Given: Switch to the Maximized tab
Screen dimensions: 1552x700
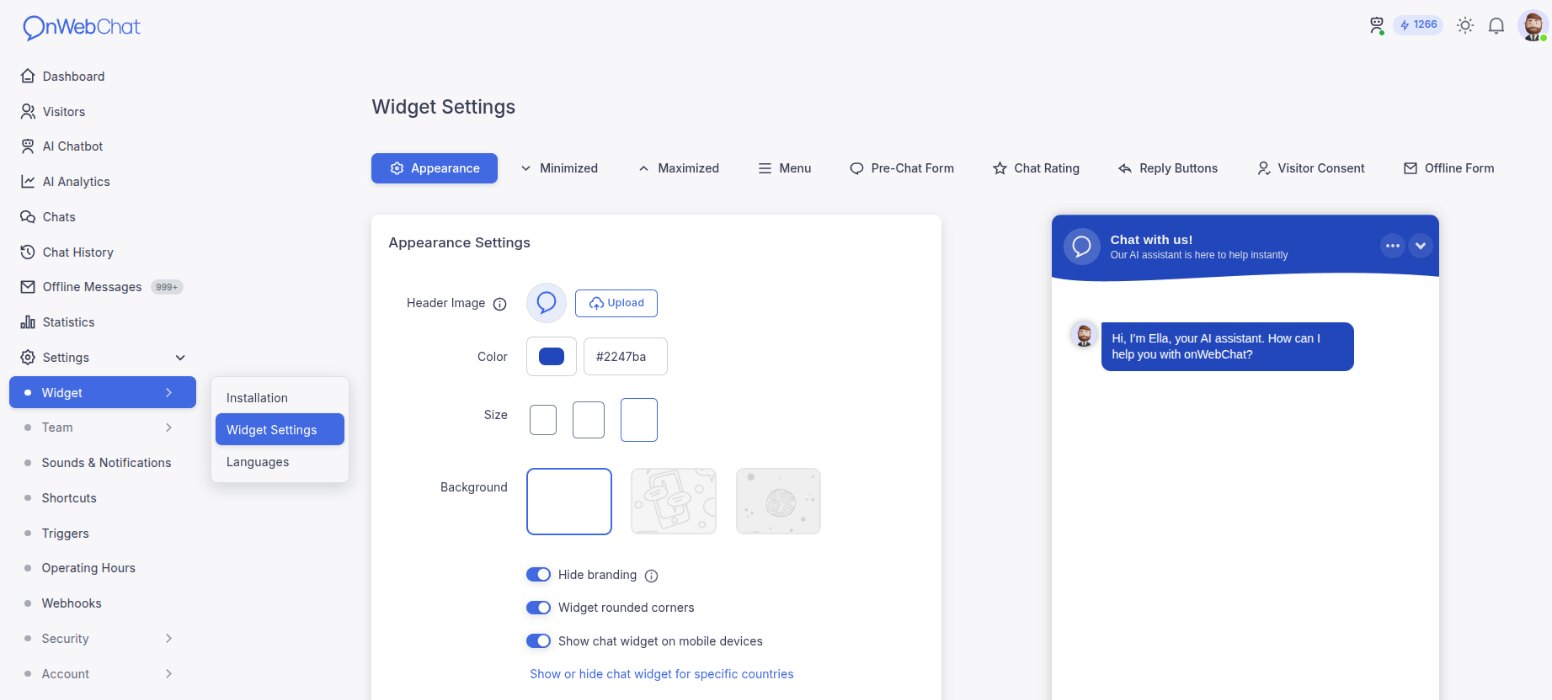Looking at the screenshot, I should click(678, 168).
